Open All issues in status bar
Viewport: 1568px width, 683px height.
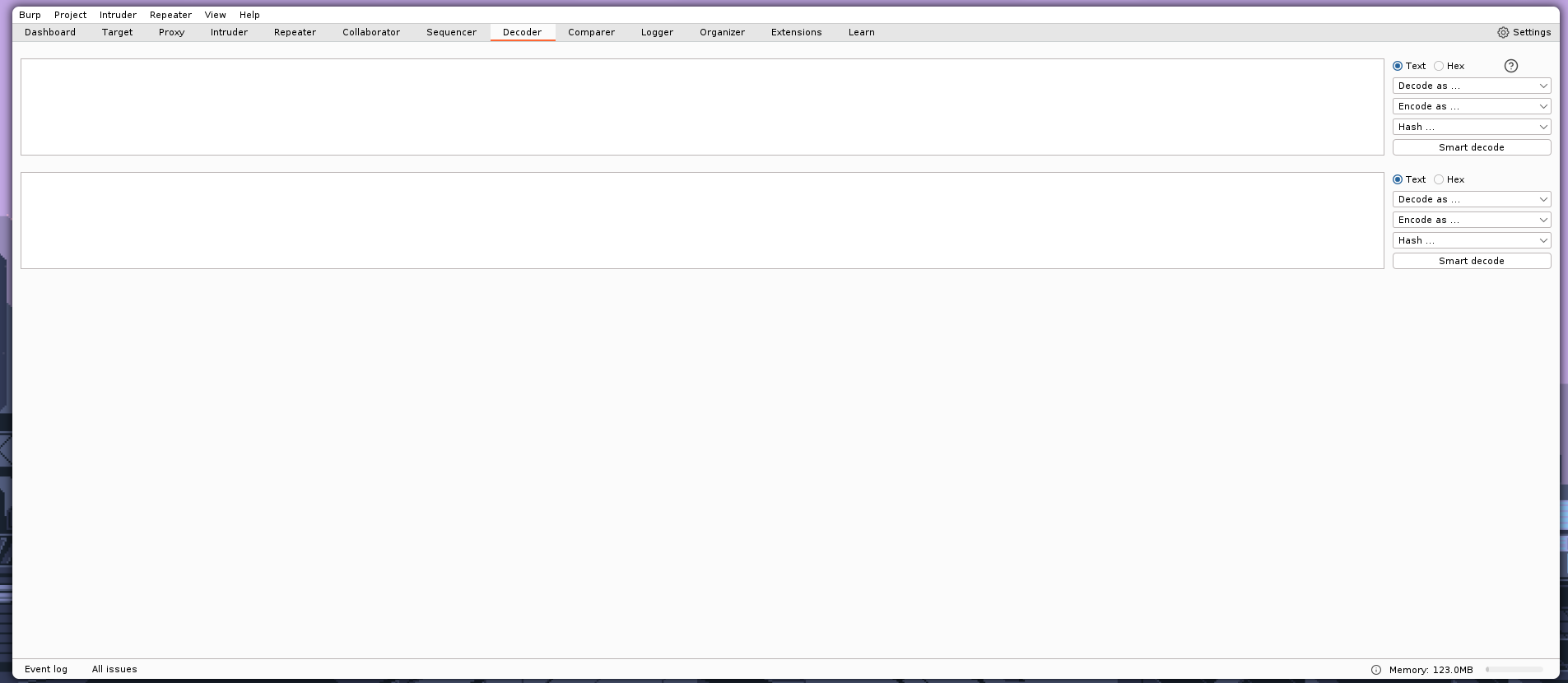(x=114, y=669)
